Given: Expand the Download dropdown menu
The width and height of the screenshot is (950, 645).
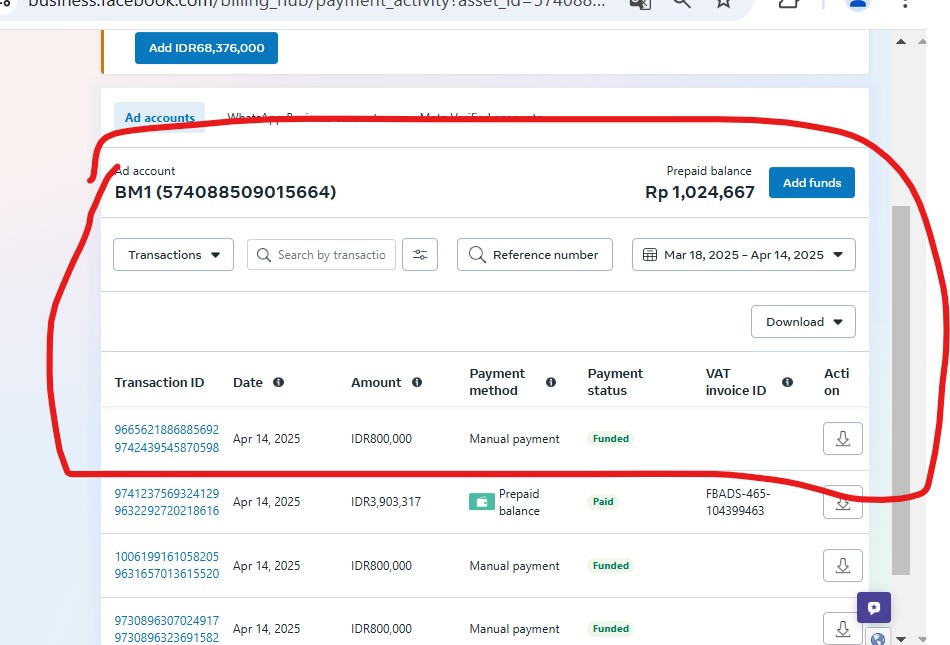Looking at the screenshot, I should click(803, 322).
